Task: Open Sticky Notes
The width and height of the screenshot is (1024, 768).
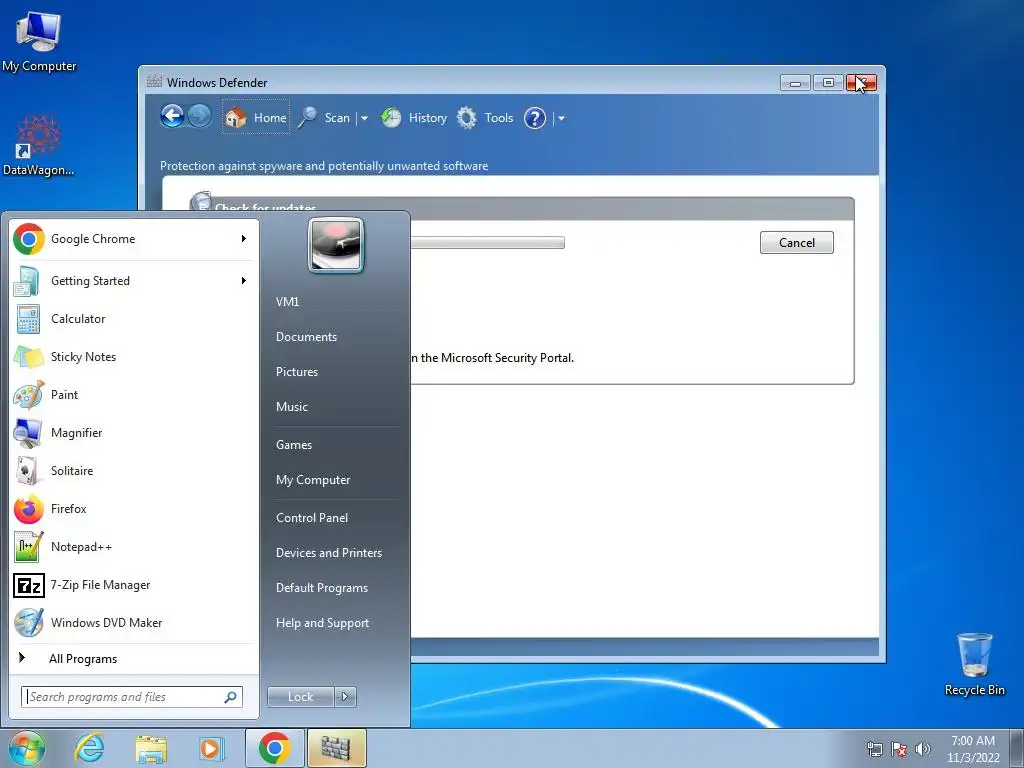Action: tap(133, 357)
